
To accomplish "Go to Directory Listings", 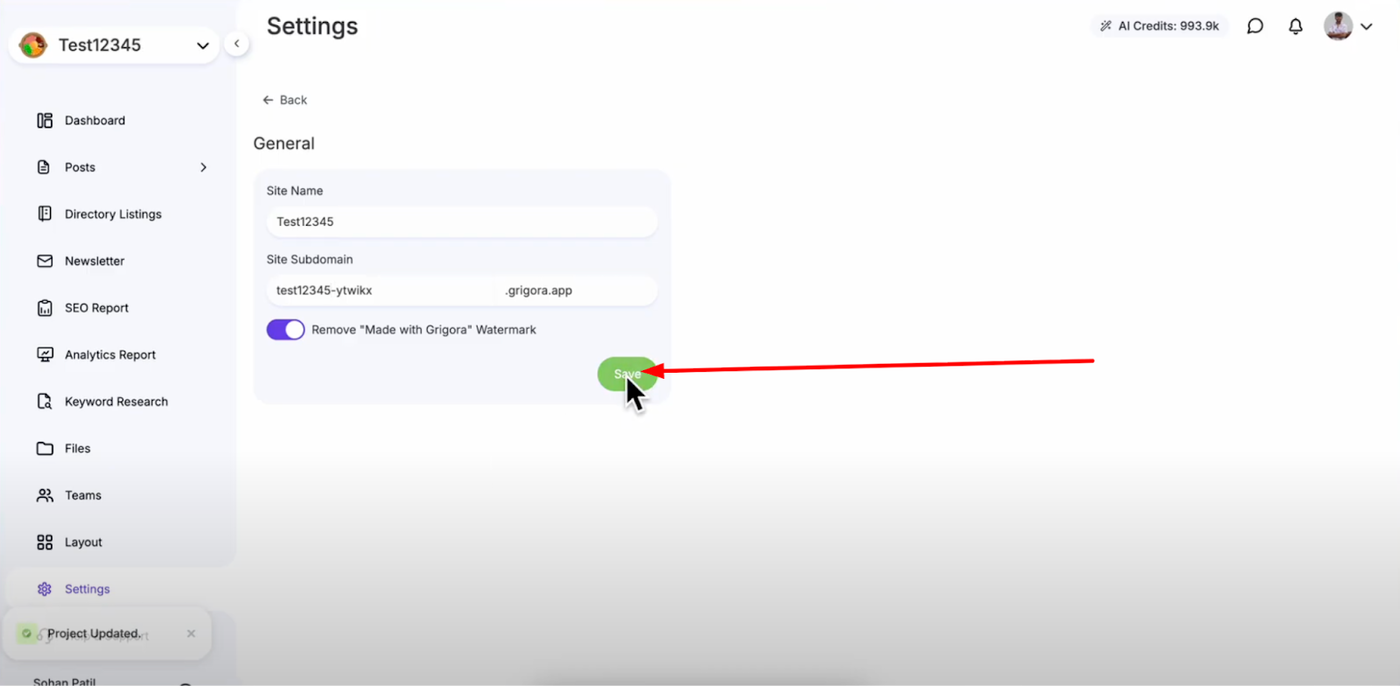I will click(x=113, y=214).
